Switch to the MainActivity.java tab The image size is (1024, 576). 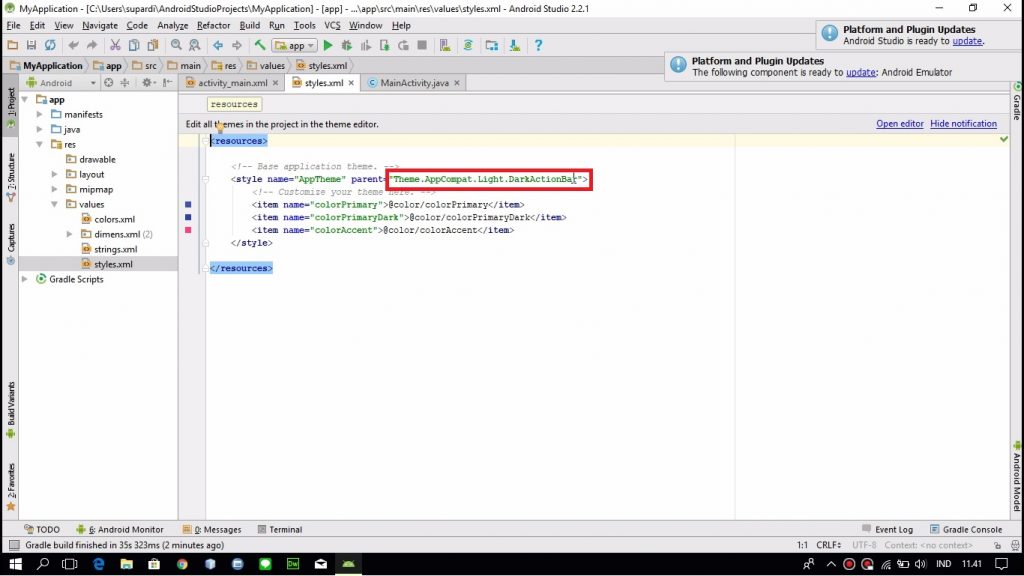pos(414,83)
